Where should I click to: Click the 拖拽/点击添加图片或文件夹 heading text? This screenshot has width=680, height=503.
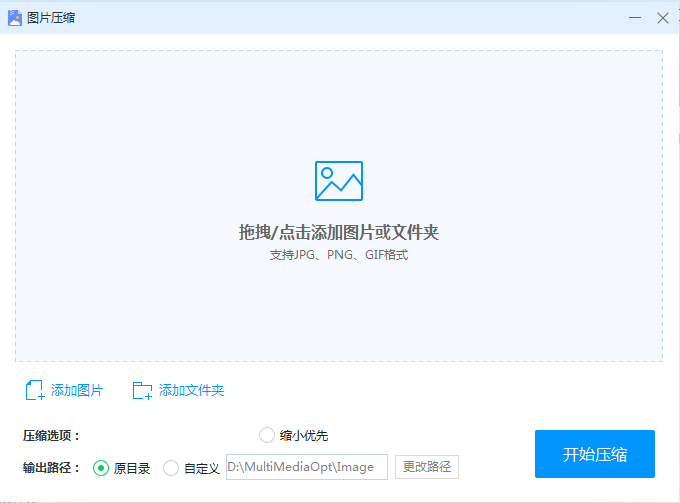click(339, 233)
